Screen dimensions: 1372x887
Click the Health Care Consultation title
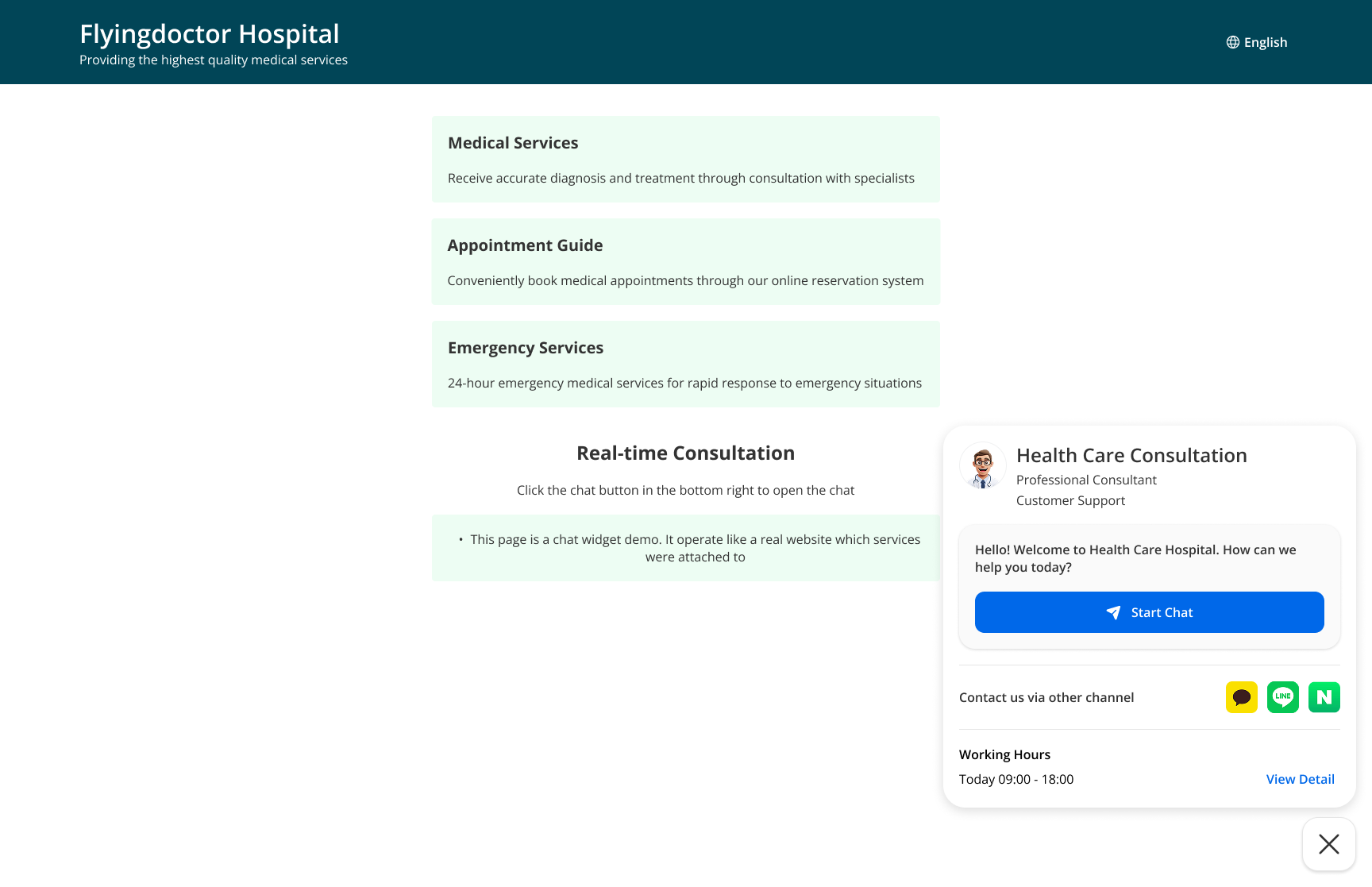click(1131, 455)
